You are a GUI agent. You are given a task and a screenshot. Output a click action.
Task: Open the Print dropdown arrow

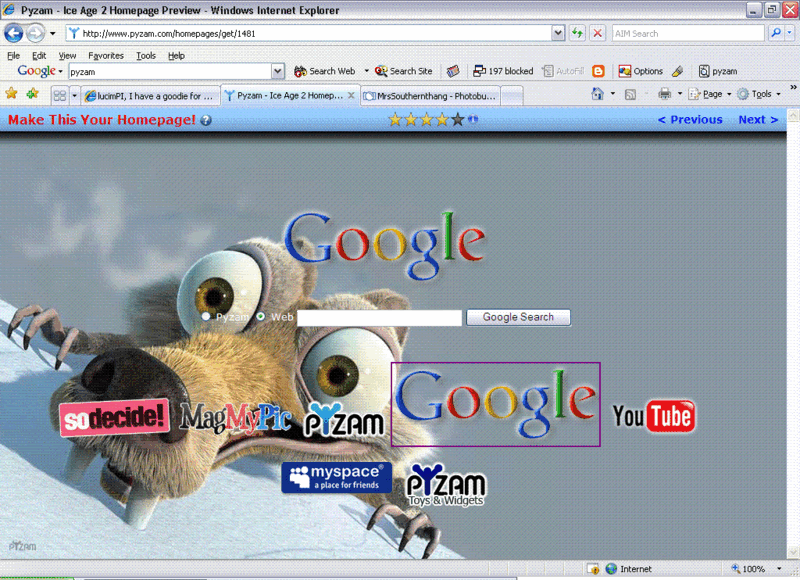(x=680, y=94)
